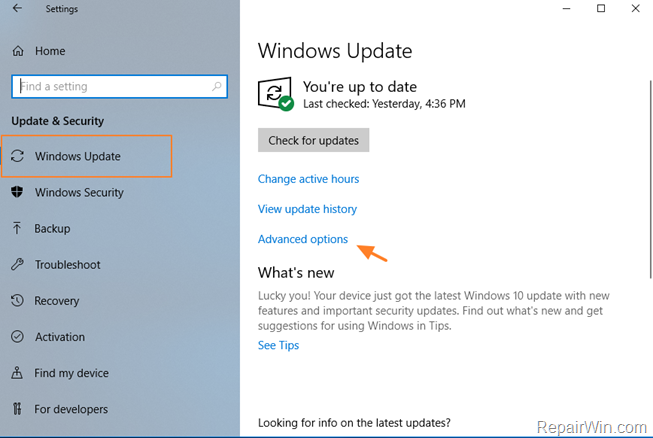Open Change active hours link
Viewport: 653px width, 438px height.
pyautogui.click(x=308, y=179)
